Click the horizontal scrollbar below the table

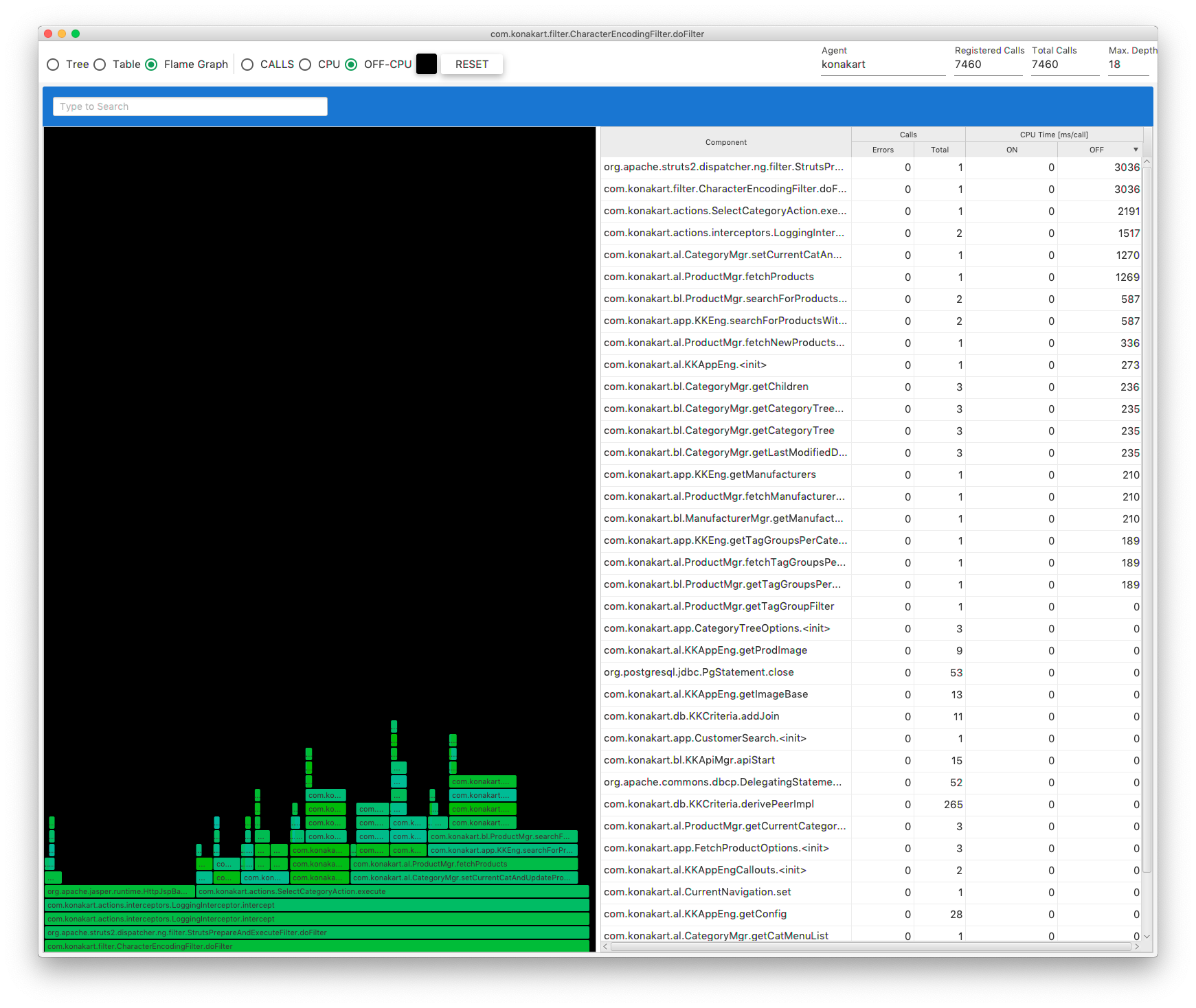coord(870,946)
